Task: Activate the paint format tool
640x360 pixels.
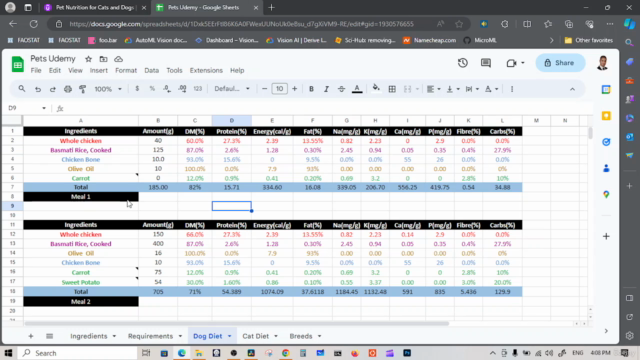Action: [82, 89]
